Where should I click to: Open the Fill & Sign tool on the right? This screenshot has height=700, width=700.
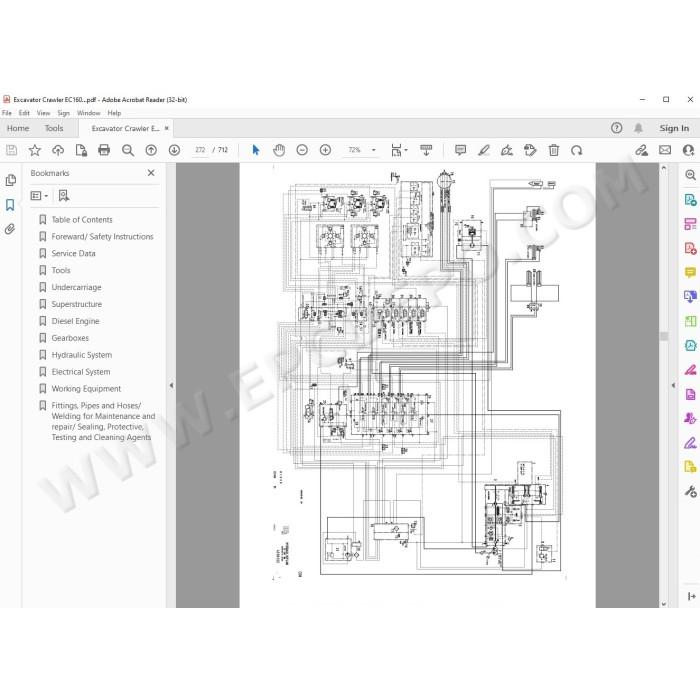pyautogui.click(x=690, y=443)
